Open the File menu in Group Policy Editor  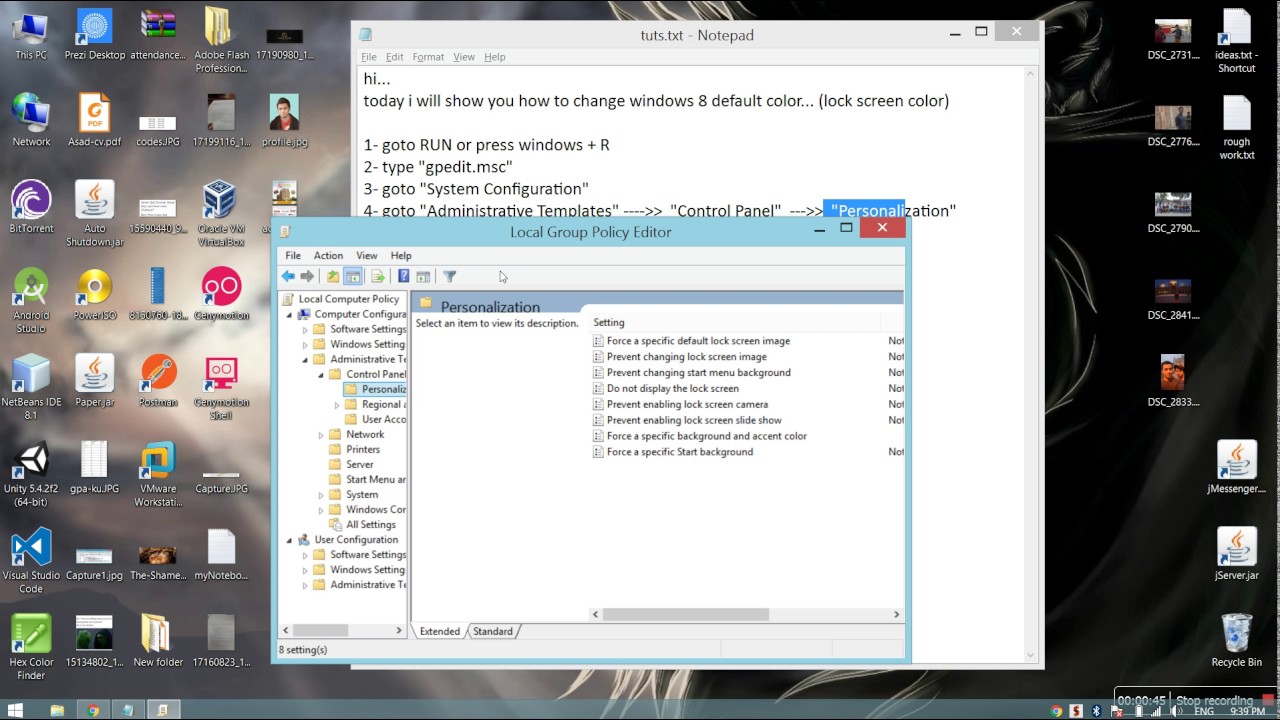tap(293, 256)
